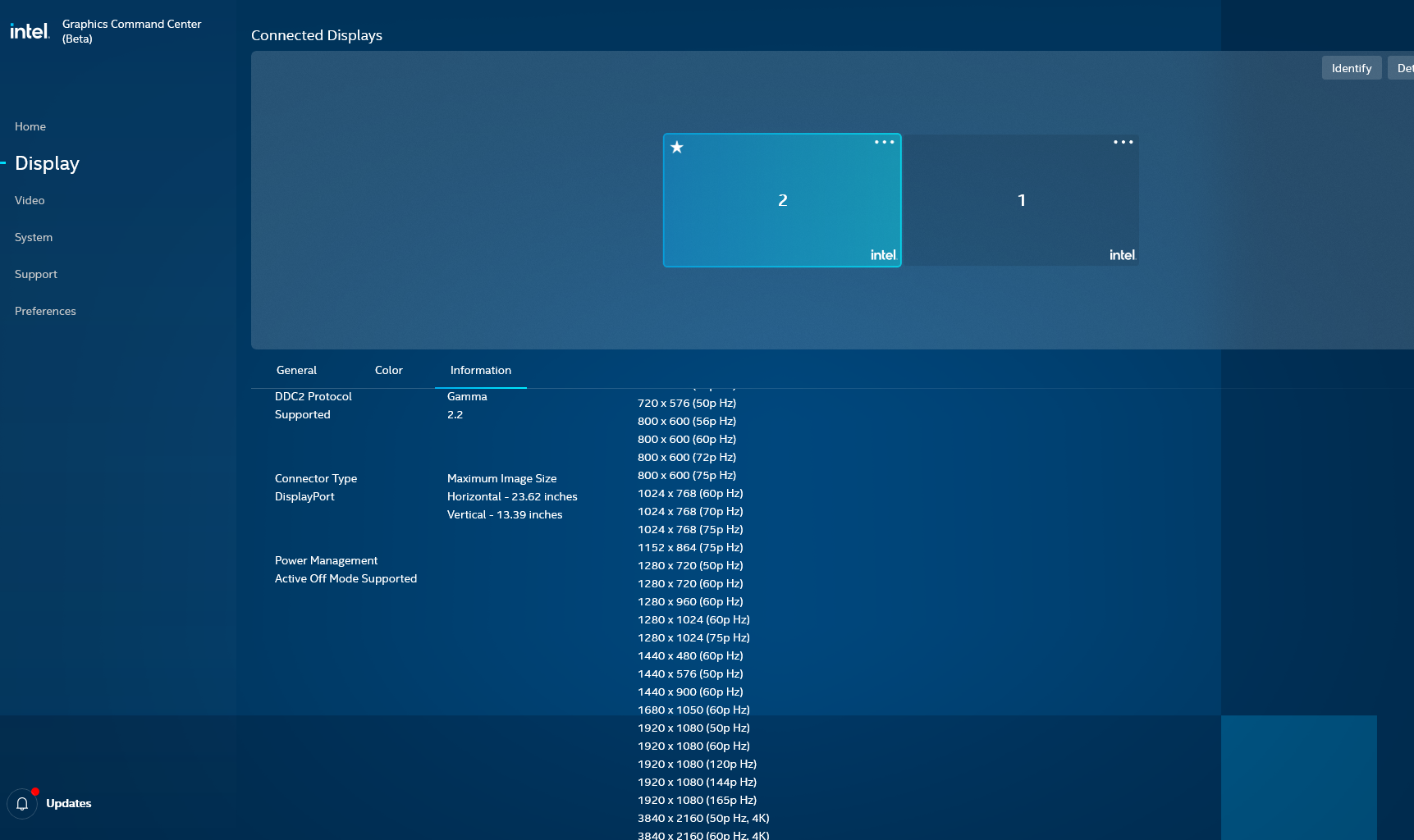Open the three-dot menu on display 1

pyautogui.click(x=1123, y=142)
